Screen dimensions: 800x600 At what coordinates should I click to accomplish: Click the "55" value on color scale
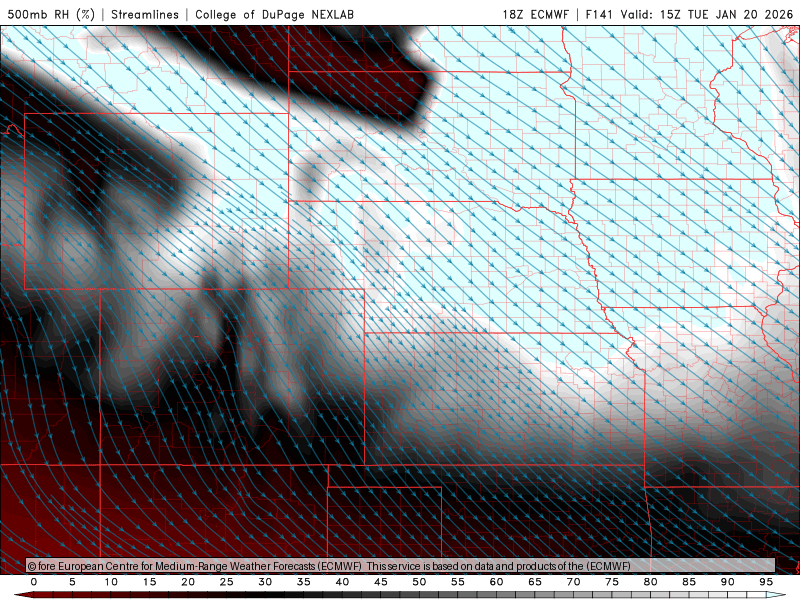[x=458, y=582]
